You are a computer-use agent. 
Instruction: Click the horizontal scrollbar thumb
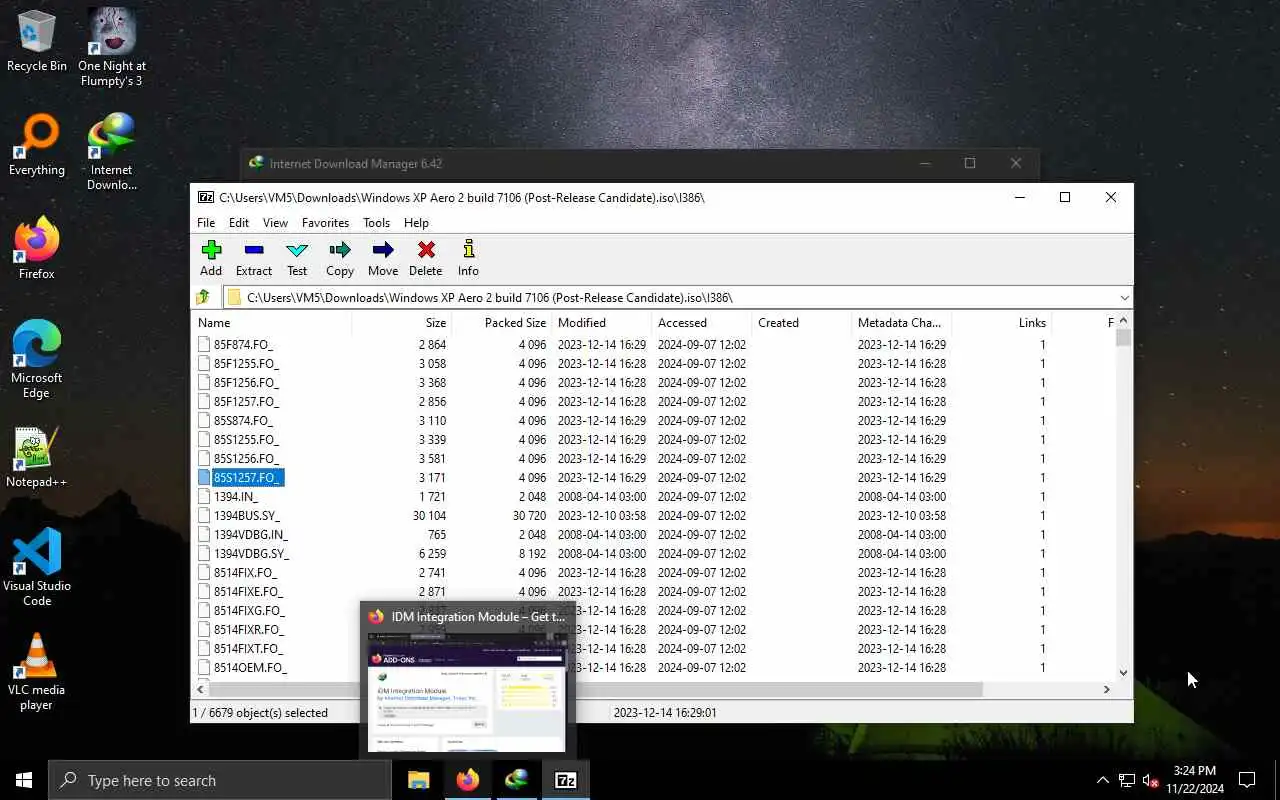coord(596,689)
